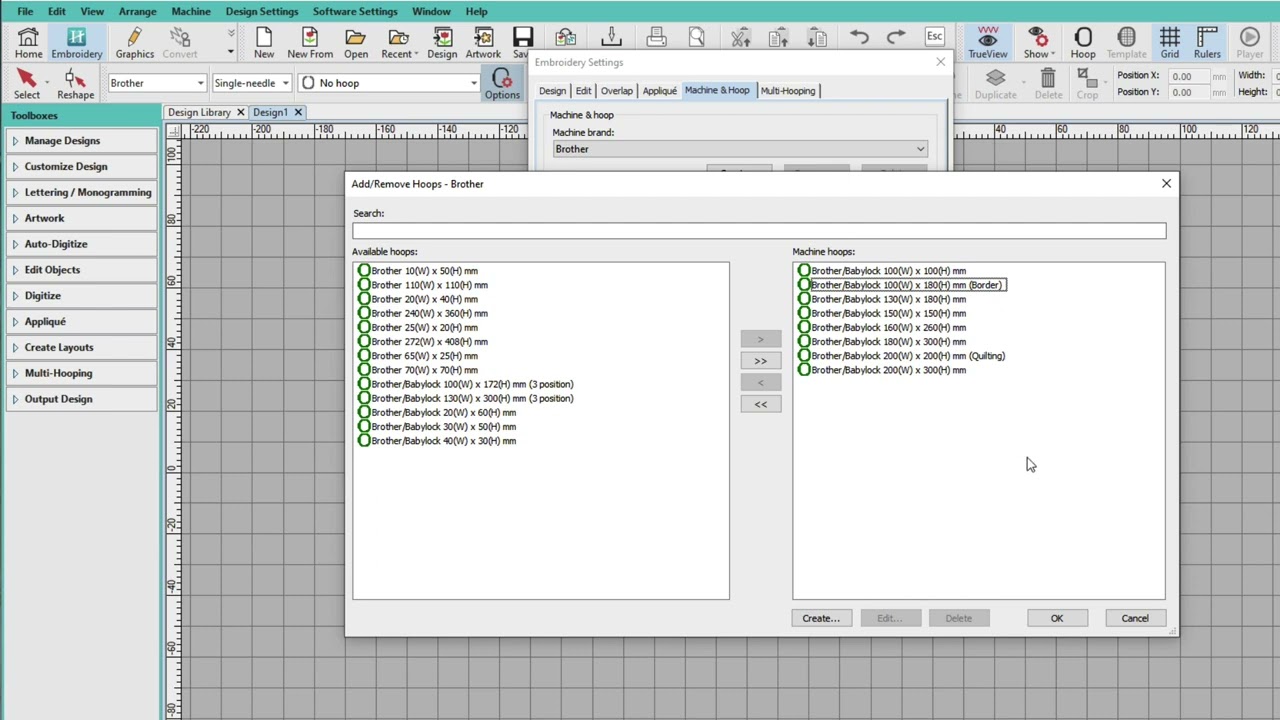Image resolution: width=1280 pixels, height=720 pixels.
Task: Switch to the Graphics mode icon
Action: pyautogui.click(x=134, y=43)
